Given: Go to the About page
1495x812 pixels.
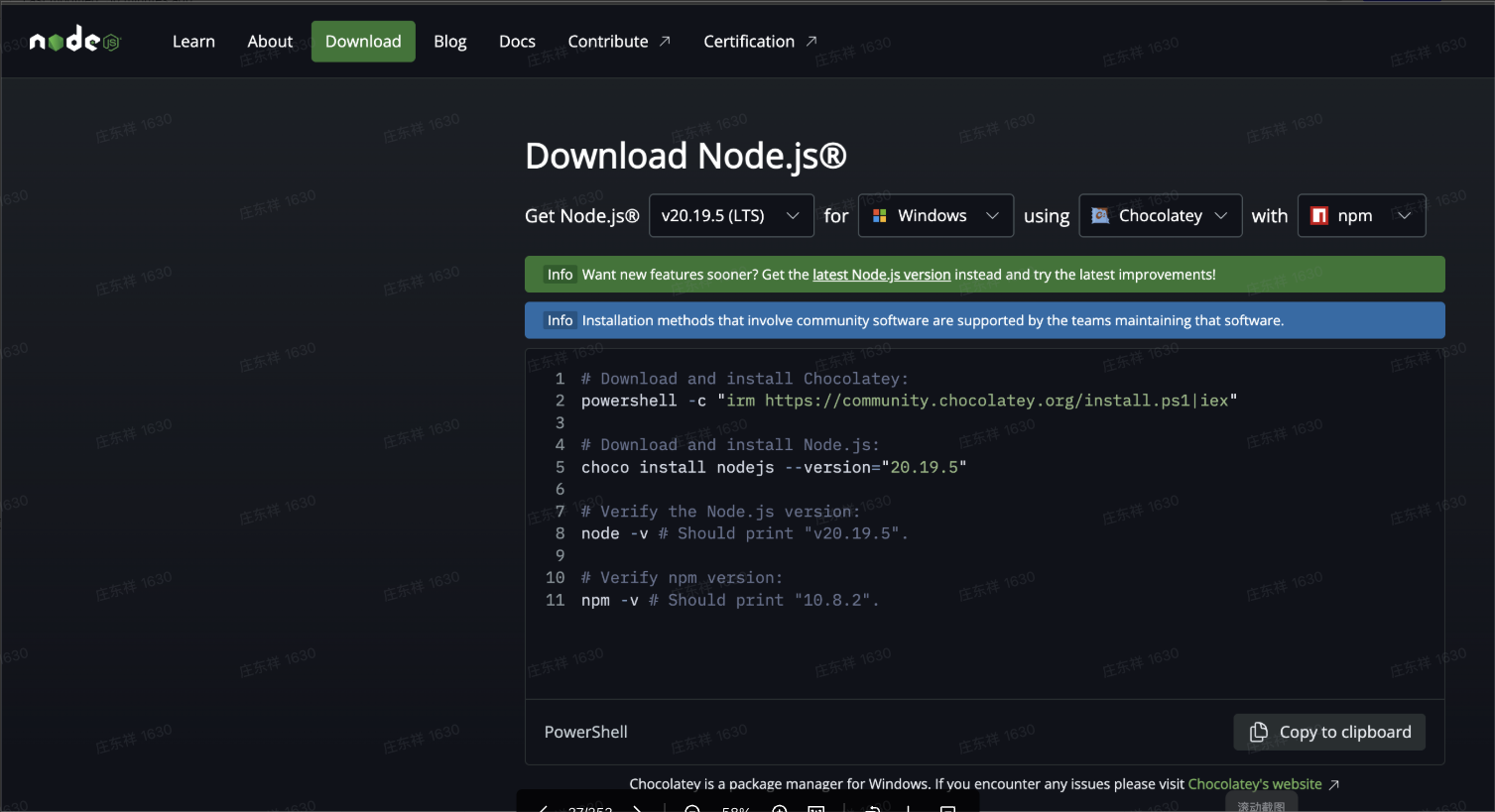Looking at the screenshot, I should [270, 41].
